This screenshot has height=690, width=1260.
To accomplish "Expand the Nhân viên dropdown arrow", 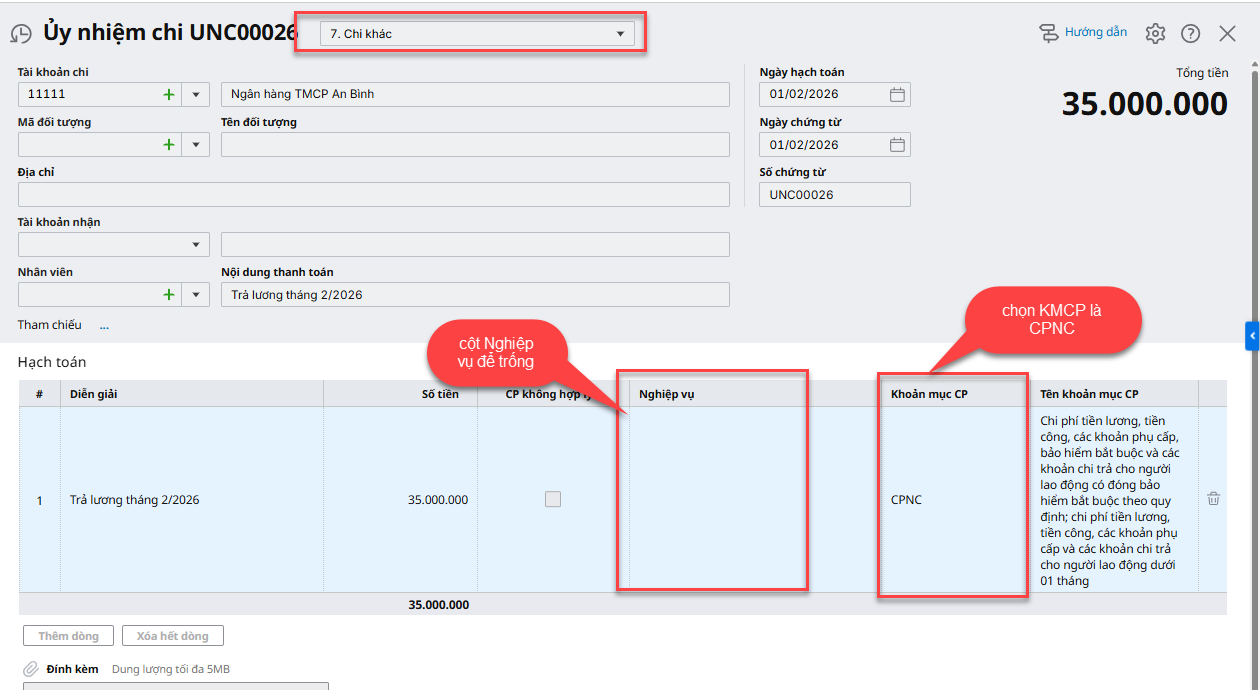I will [195, 294].
